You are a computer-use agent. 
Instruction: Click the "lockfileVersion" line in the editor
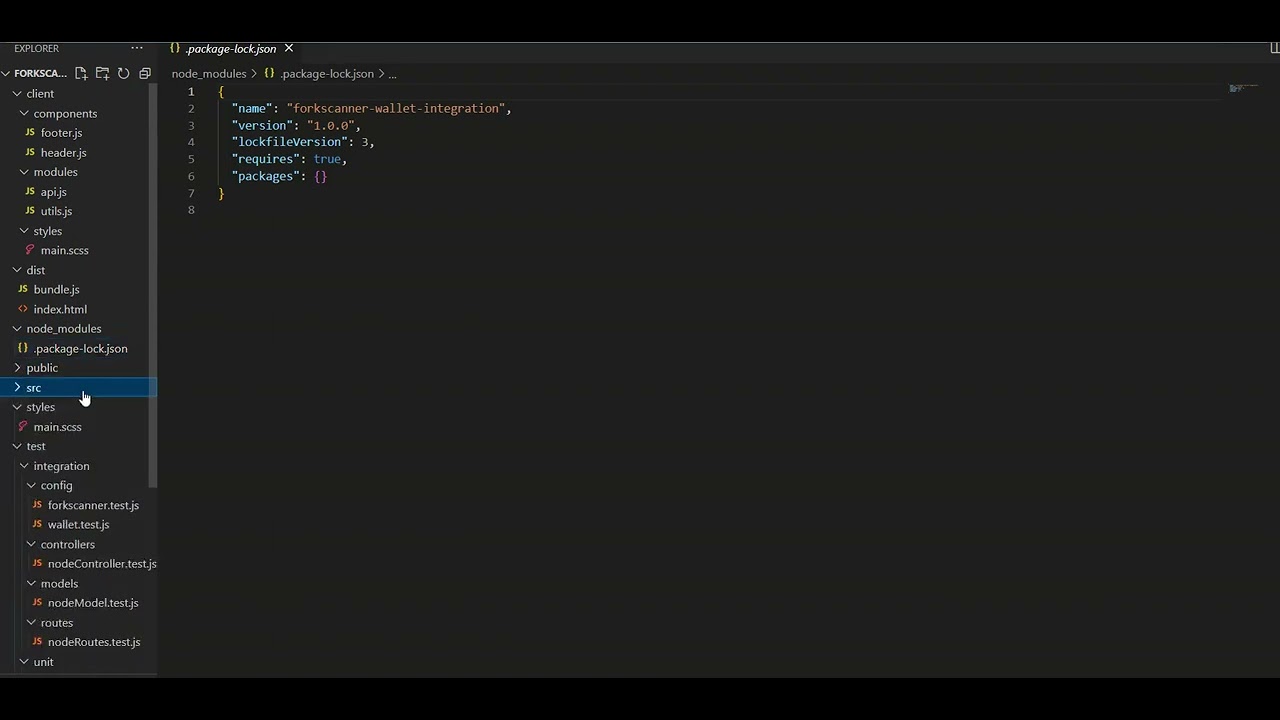303,142
